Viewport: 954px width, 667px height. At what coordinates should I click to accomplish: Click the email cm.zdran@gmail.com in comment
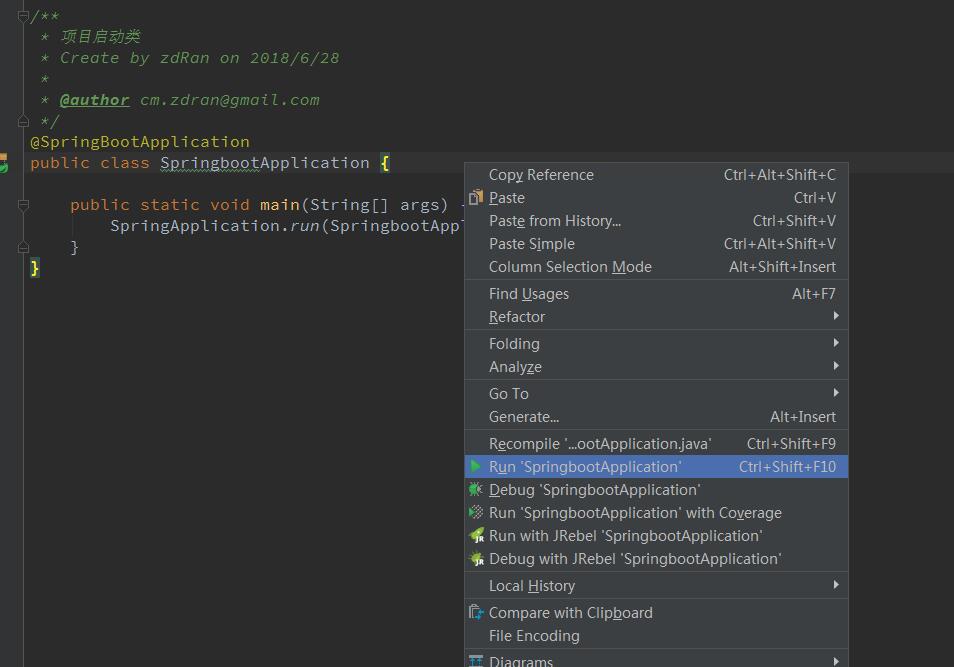(x=229, y=100)
